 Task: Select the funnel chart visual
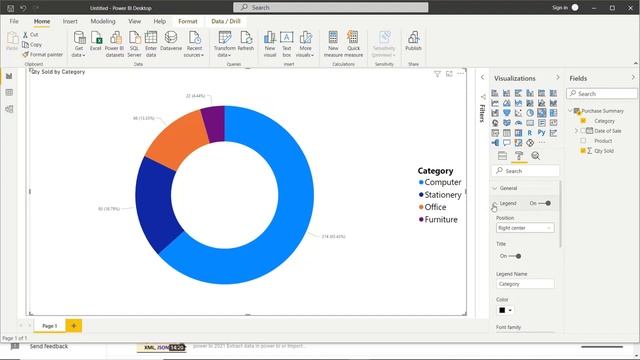[507, 113]
